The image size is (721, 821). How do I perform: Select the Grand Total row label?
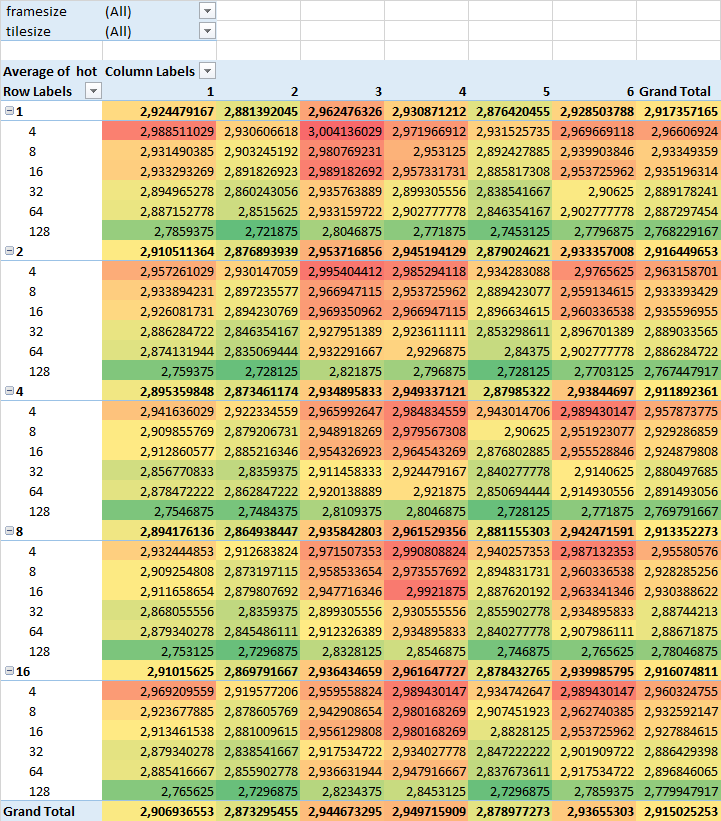pyautogui.click(x=51, y=811)
